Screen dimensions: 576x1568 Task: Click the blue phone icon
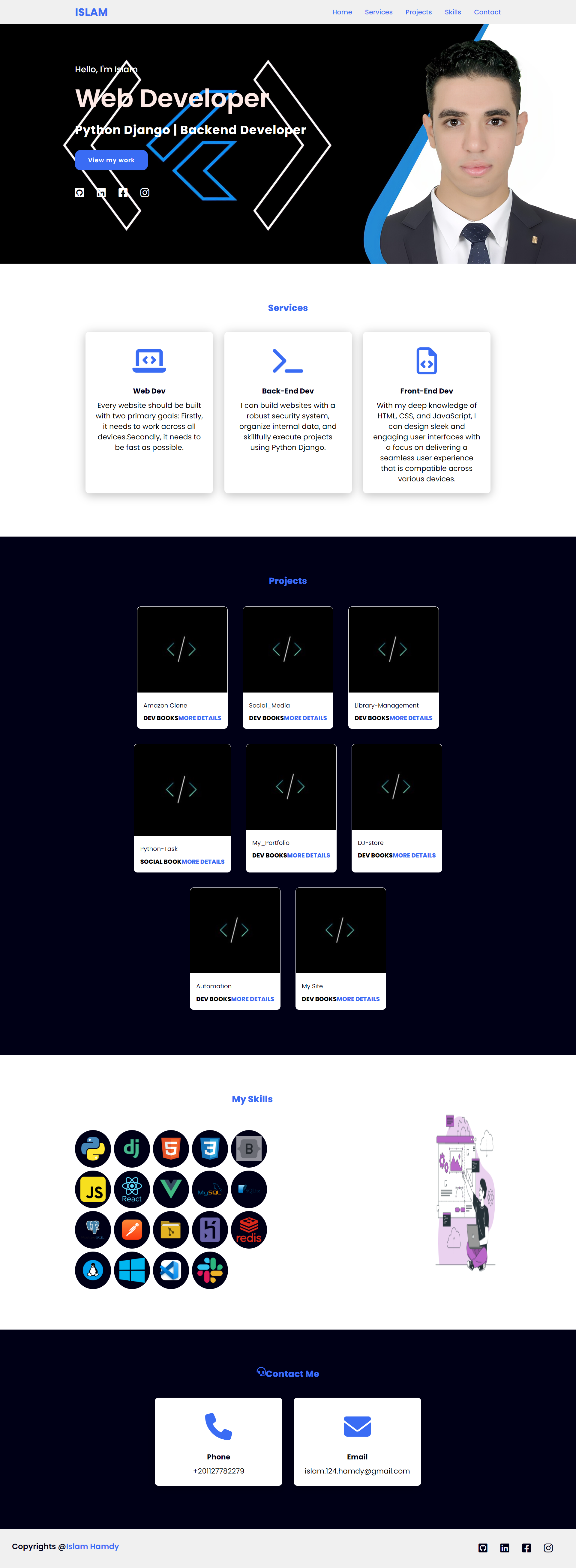click(218, 1426)
